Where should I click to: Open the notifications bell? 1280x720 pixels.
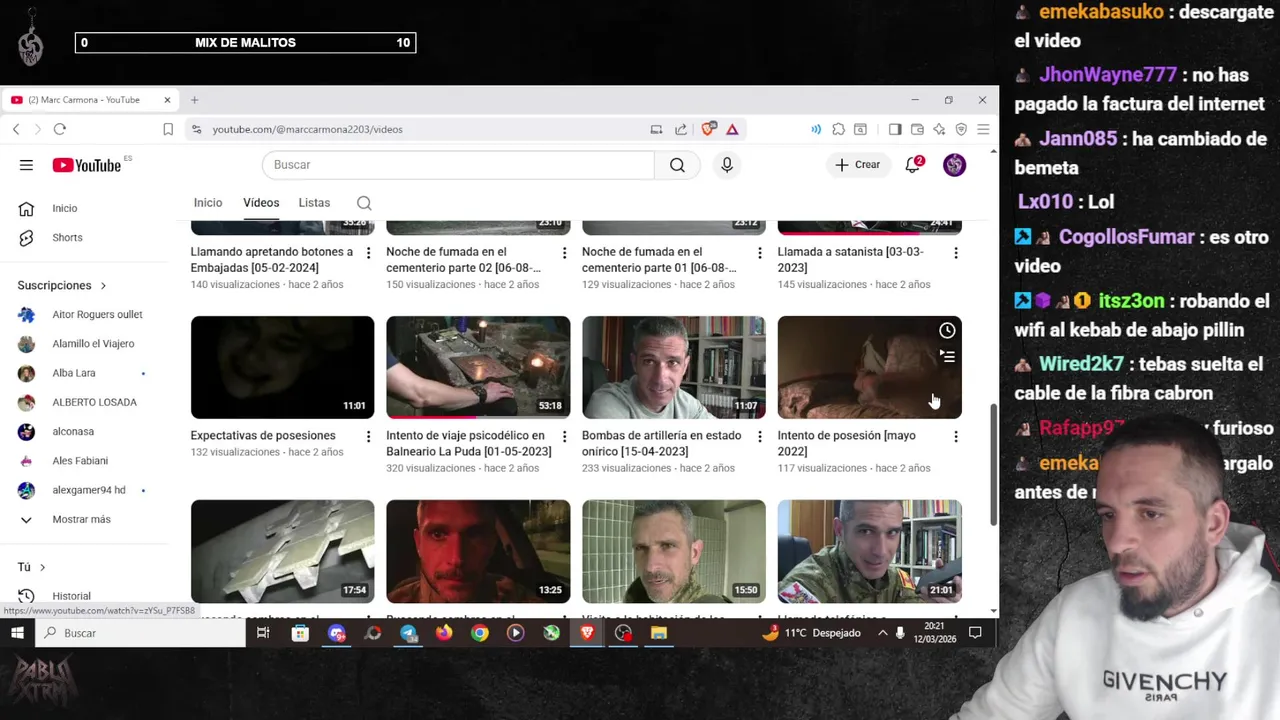click(x=913, y=165)
